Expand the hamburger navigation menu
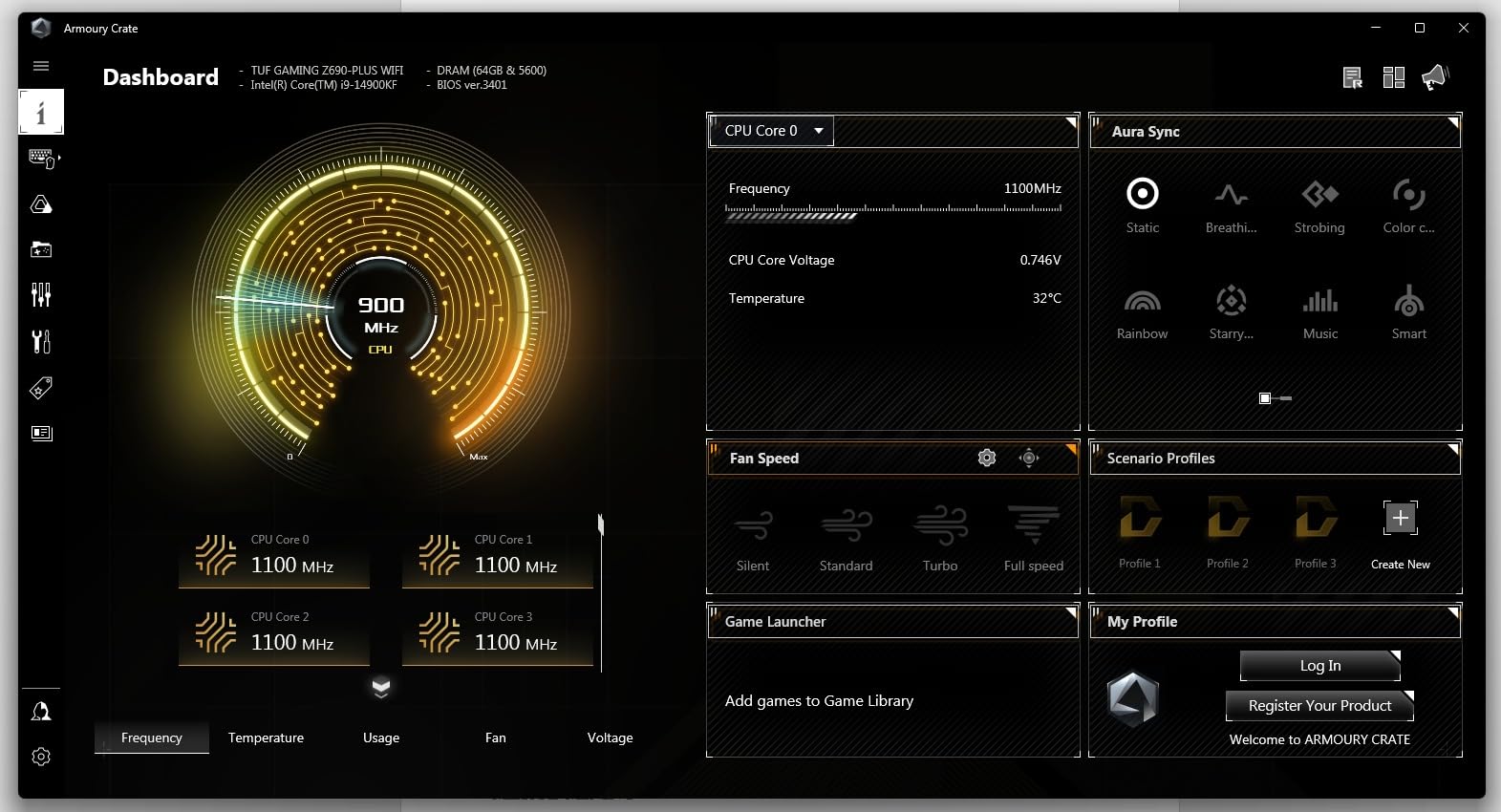 (x=41, y=66)
